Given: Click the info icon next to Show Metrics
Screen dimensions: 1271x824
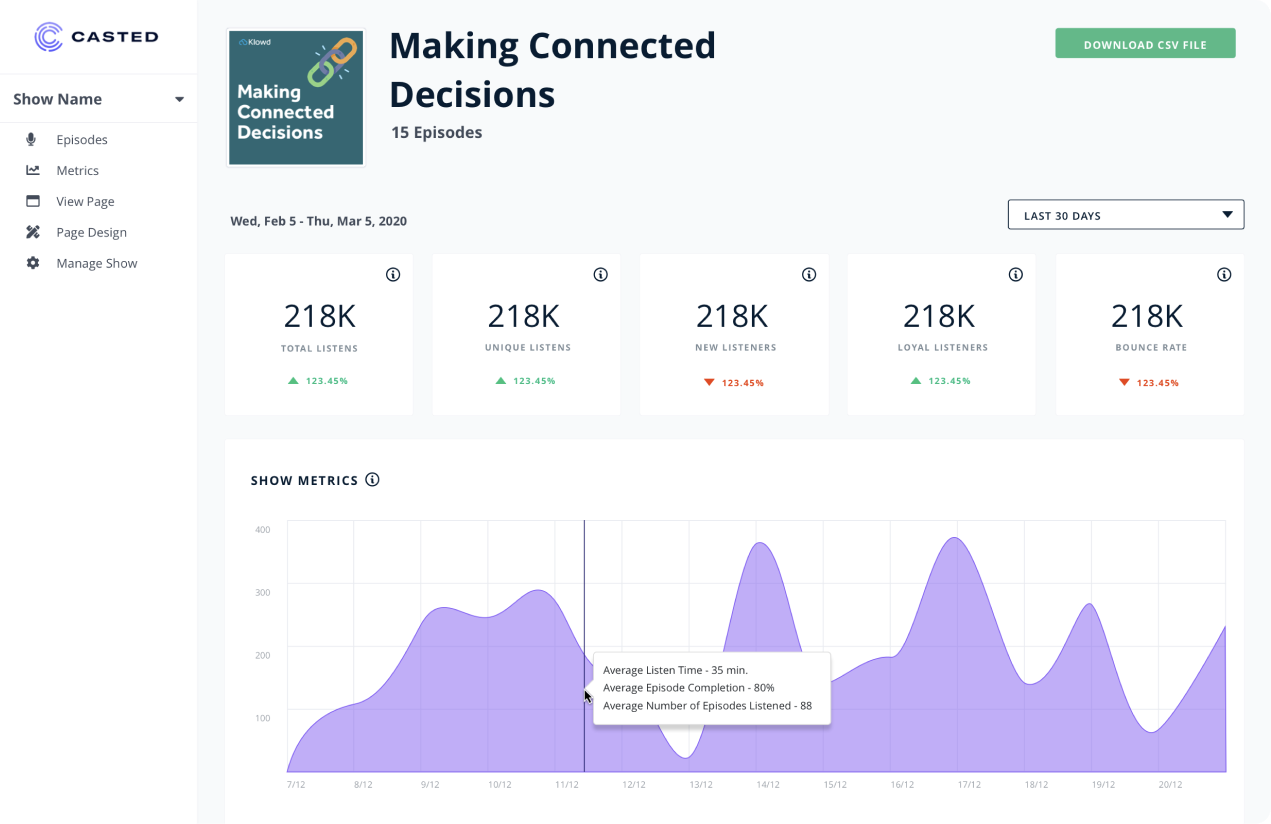Looking at the screenshot, I should pyautogui.click(x=373, y=480).
